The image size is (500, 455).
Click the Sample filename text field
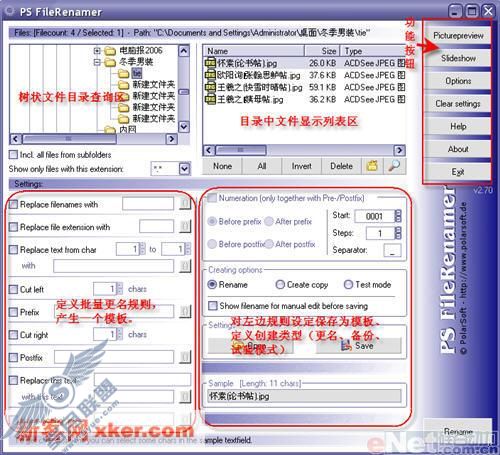pos(304,396)
